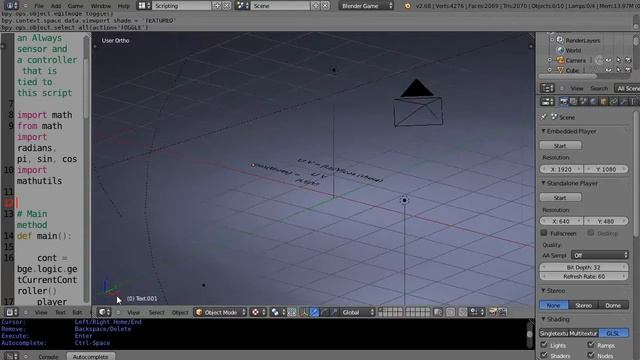Click the OpenGL render image icon
Viewport: 640px width, 360px height.
pyautogui.click(x=493, y=312)
